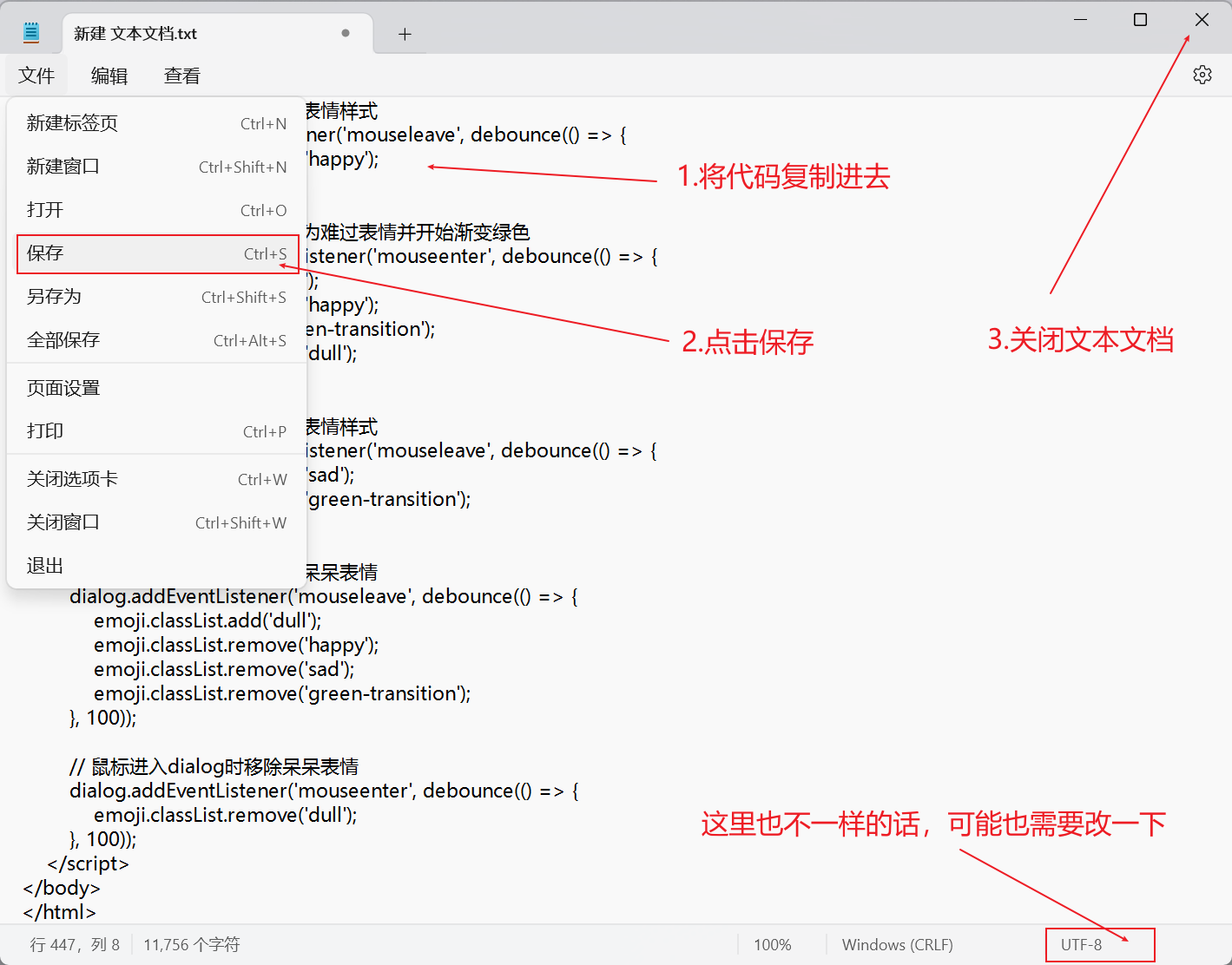Click the dialog.addEventListener('mouseleave' line
The width and height of the screenshot is (1232, 965).
(324, 596)
